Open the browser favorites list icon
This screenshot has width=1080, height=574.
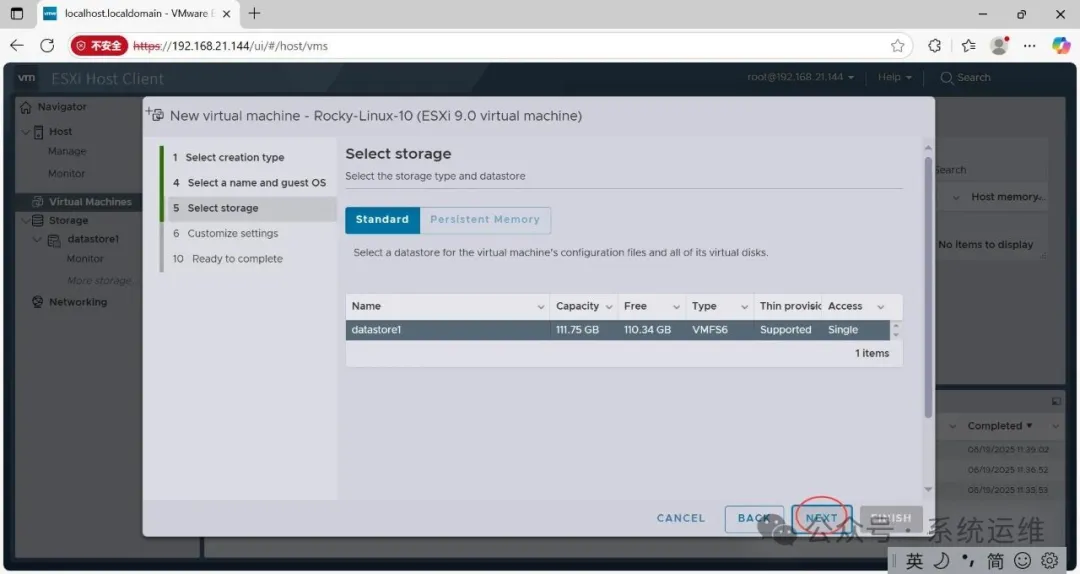click(x=968, y=45)
